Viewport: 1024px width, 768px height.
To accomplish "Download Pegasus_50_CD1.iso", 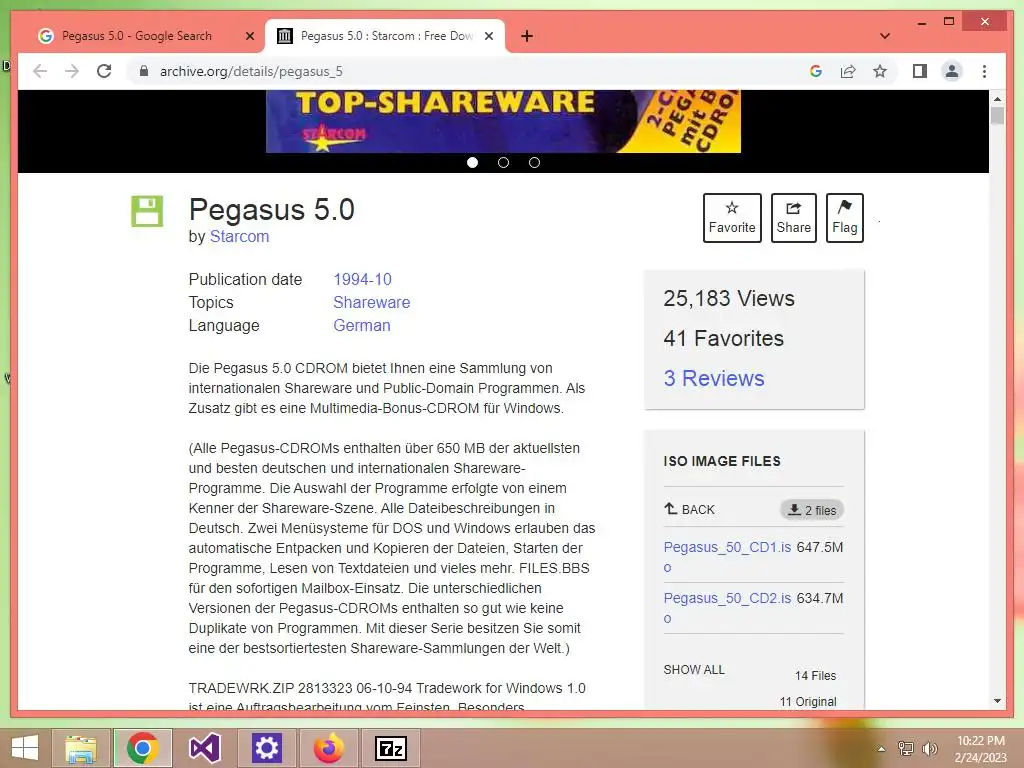I will tap(727, 556).
